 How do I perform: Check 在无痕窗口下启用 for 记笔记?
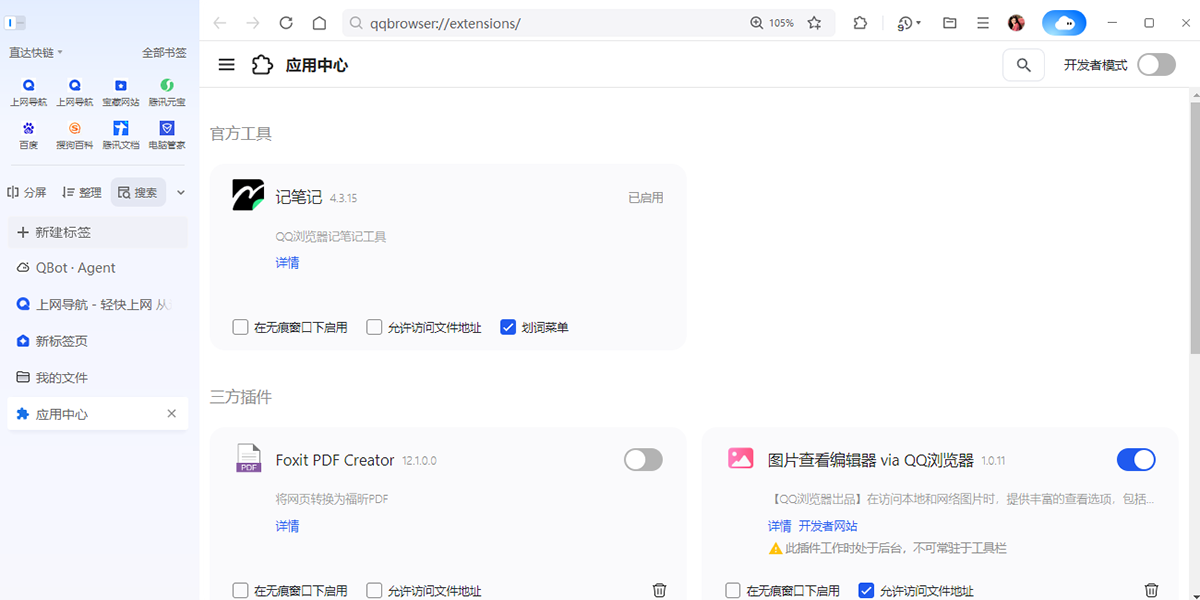(240, 327)
